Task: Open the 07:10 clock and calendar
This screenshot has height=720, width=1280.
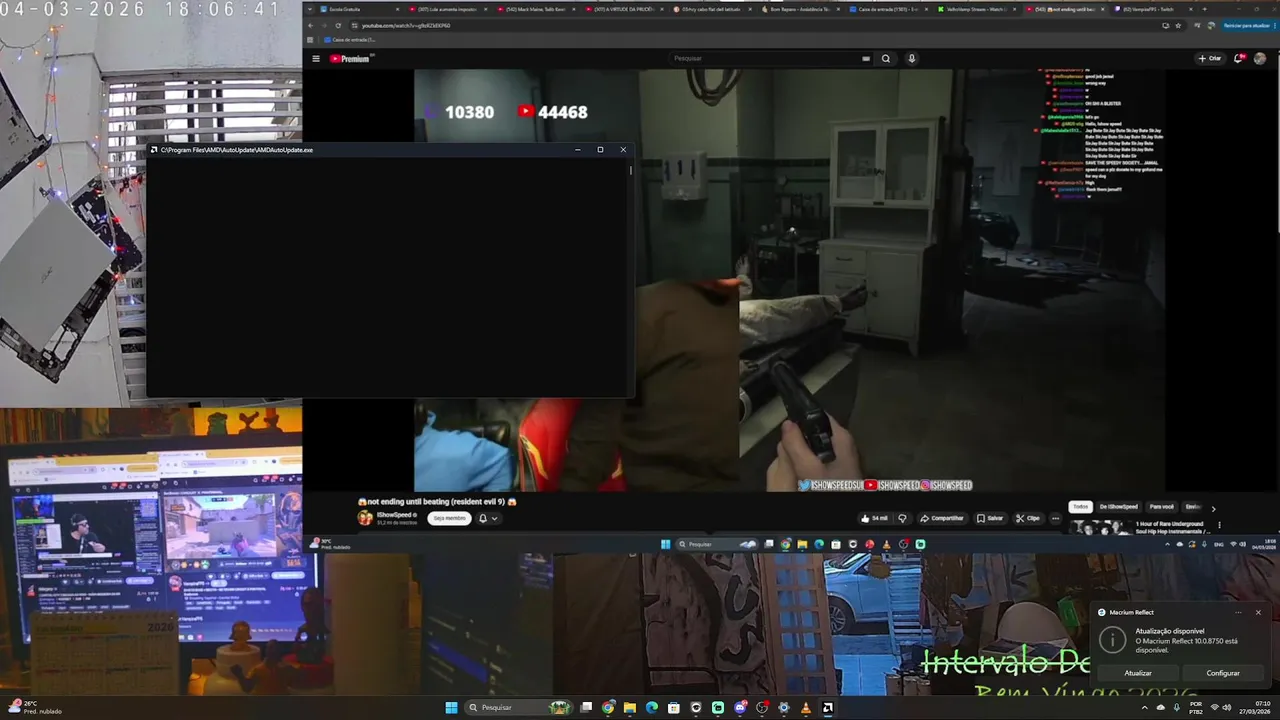Action: [x=1255, y=708]
